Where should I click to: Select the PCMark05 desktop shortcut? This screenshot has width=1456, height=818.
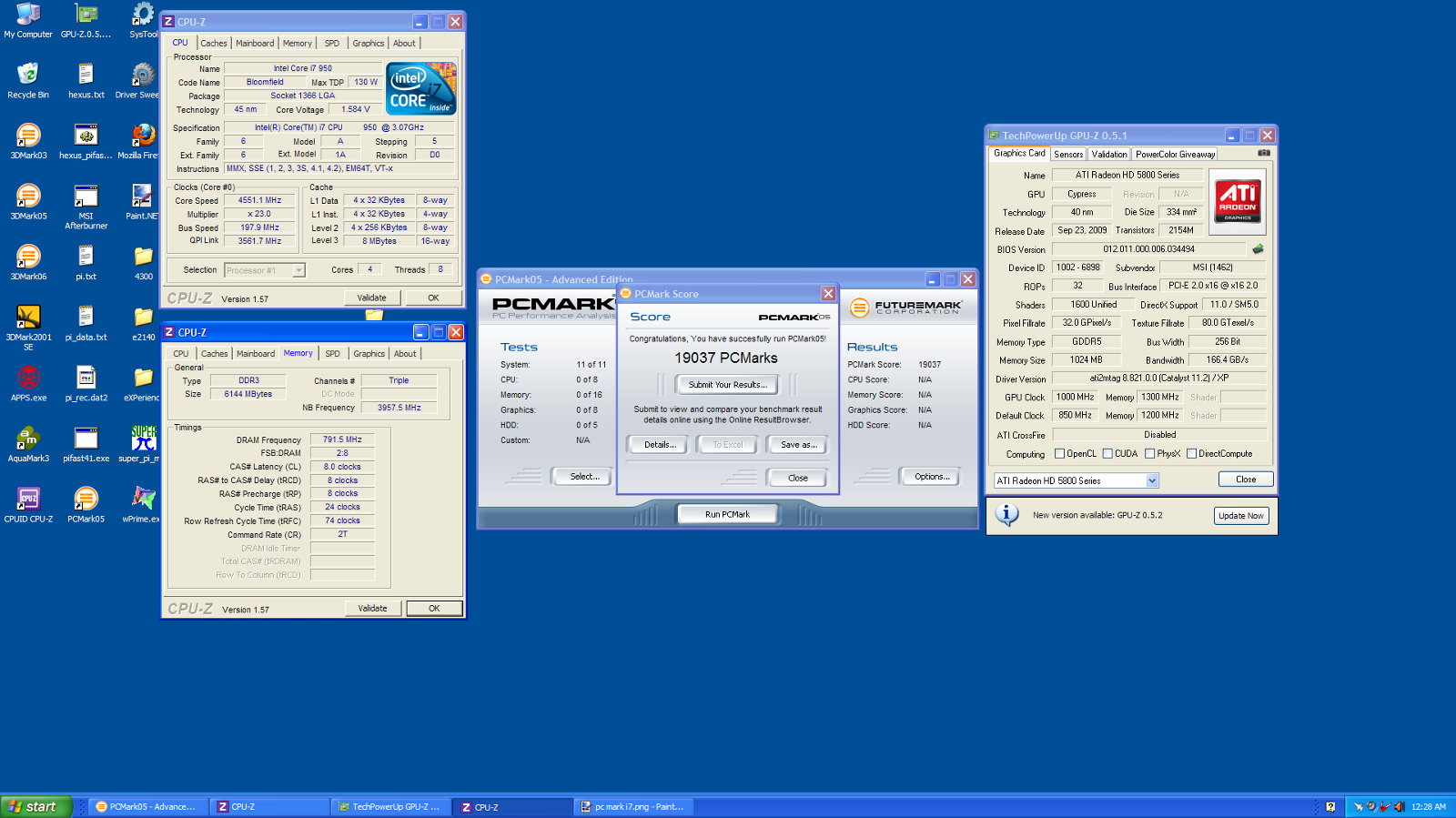(86, 504)
